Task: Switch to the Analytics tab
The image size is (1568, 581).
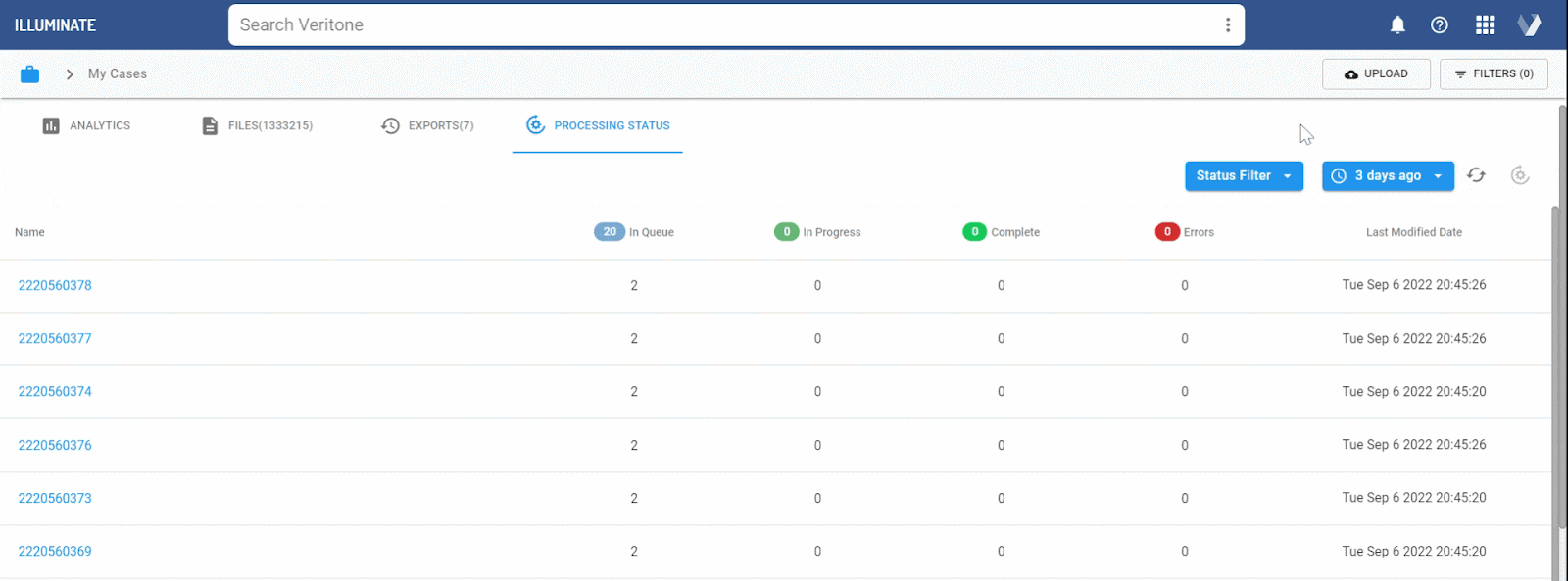Action: pyautogui.click(x=86, y=125)
